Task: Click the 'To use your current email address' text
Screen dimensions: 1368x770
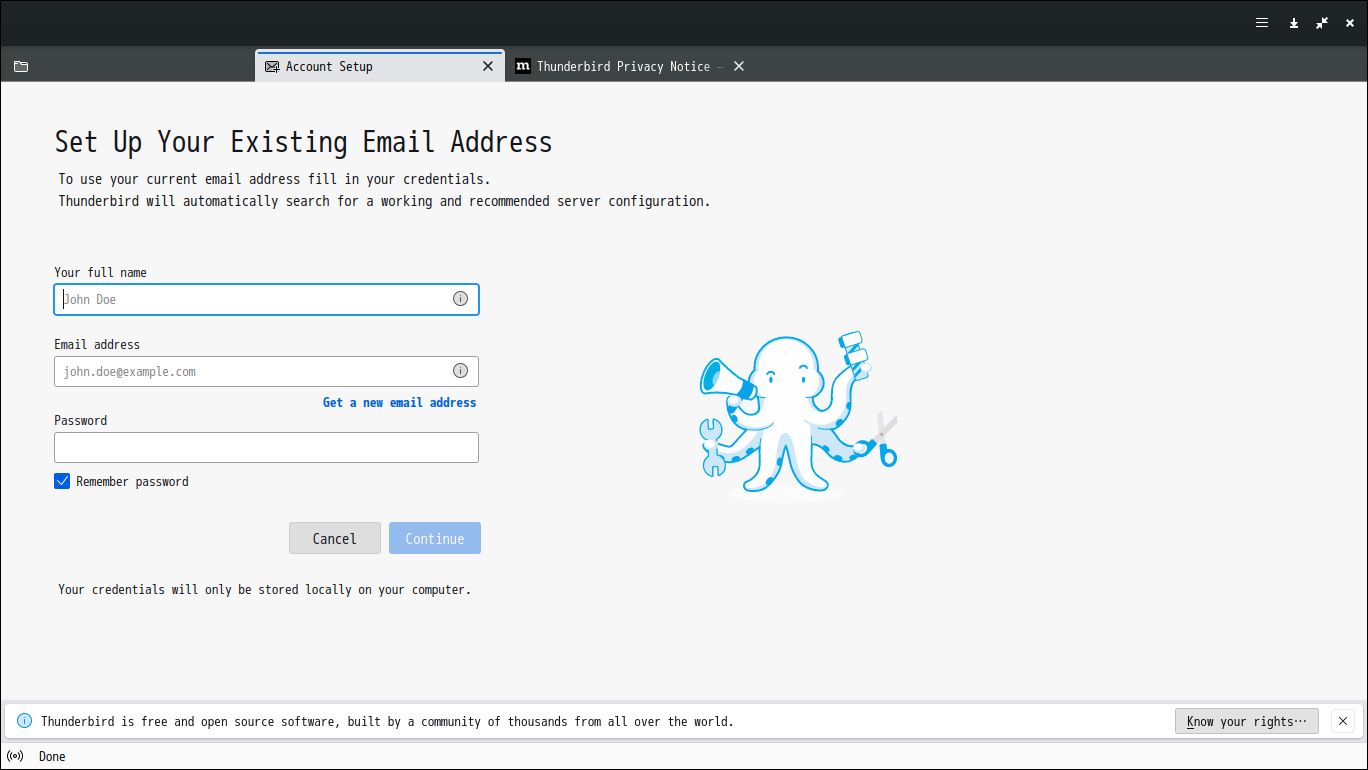Action: click(274, 179)
